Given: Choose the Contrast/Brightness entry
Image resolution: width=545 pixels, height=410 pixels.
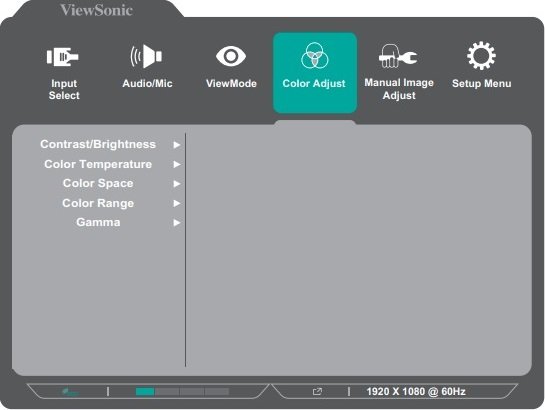Looking at the screenshot, I should pyautogui.click(x=98, y=145).
